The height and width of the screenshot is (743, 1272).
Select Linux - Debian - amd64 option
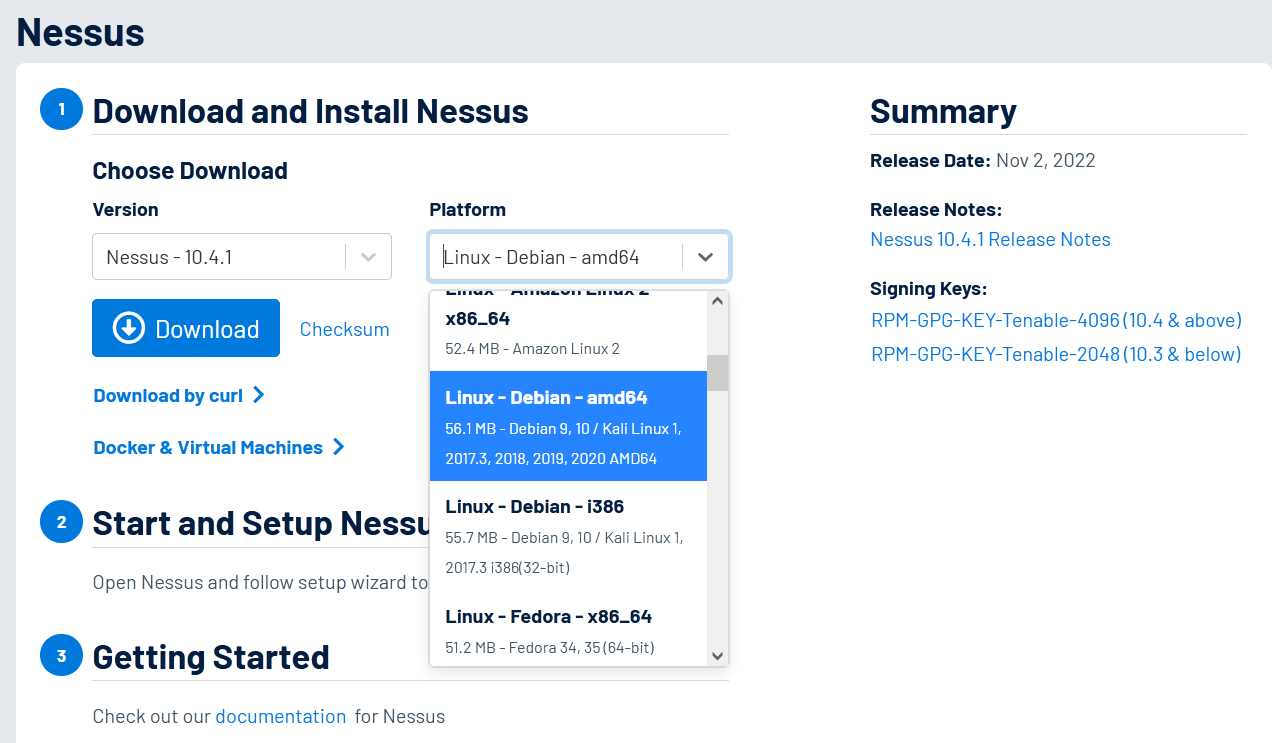point(568,427)
